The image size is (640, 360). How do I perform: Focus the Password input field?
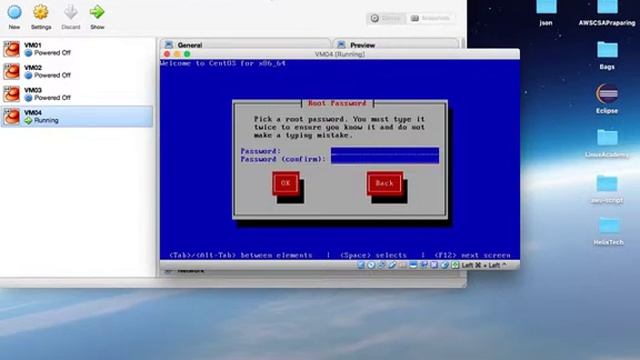coord(385,151)
